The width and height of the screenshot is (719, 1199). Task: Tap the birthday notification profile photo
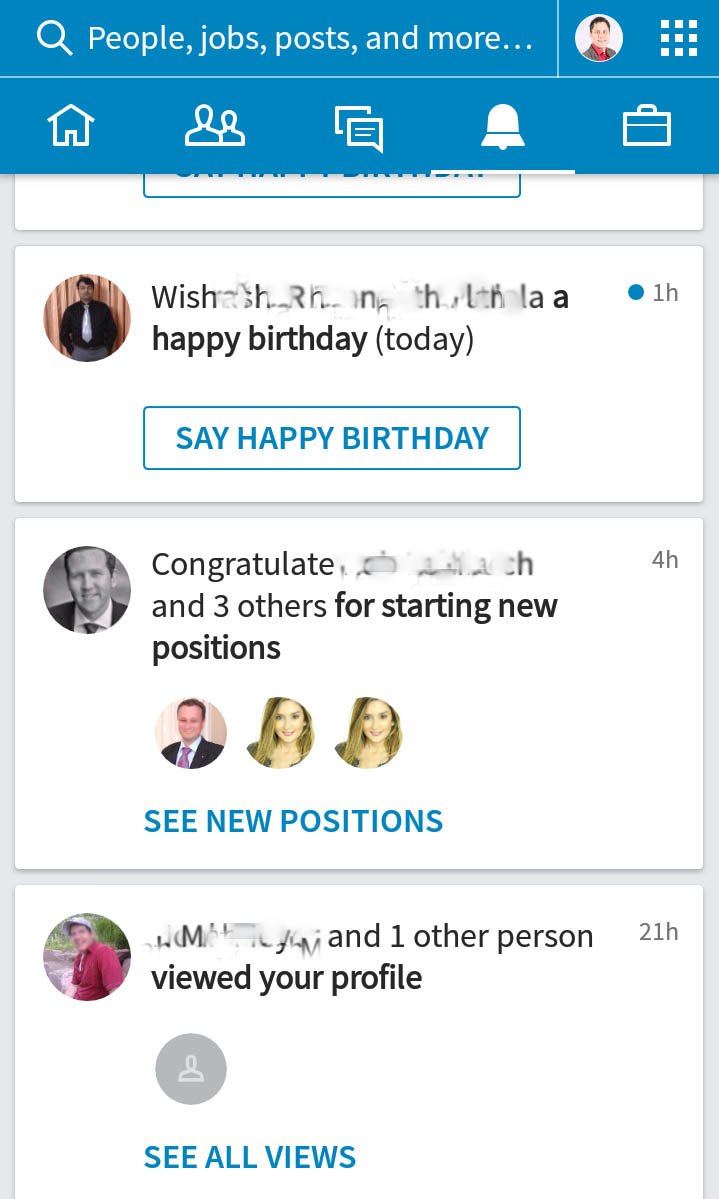pyautogui.click(x=87, y=318)
